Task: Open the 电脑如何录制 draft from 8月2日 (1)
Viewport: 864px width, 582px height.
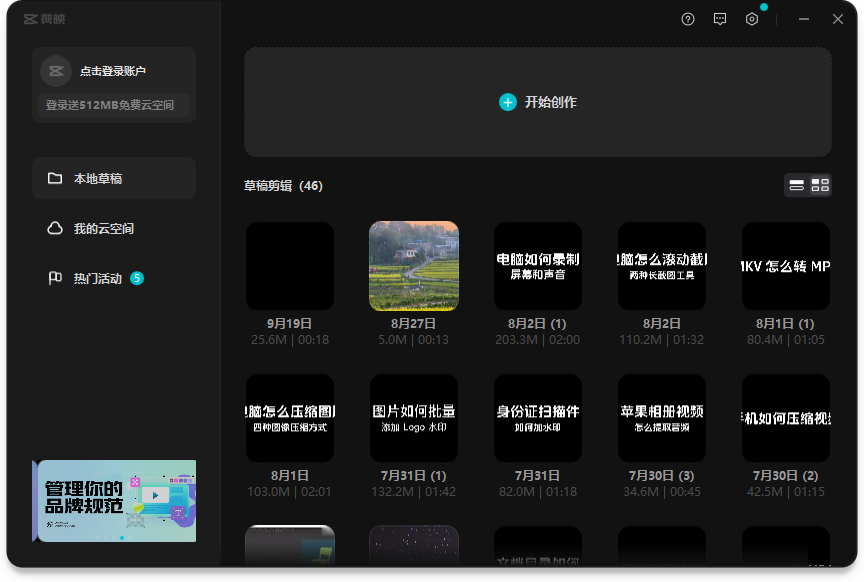Action: click(538, 266)
